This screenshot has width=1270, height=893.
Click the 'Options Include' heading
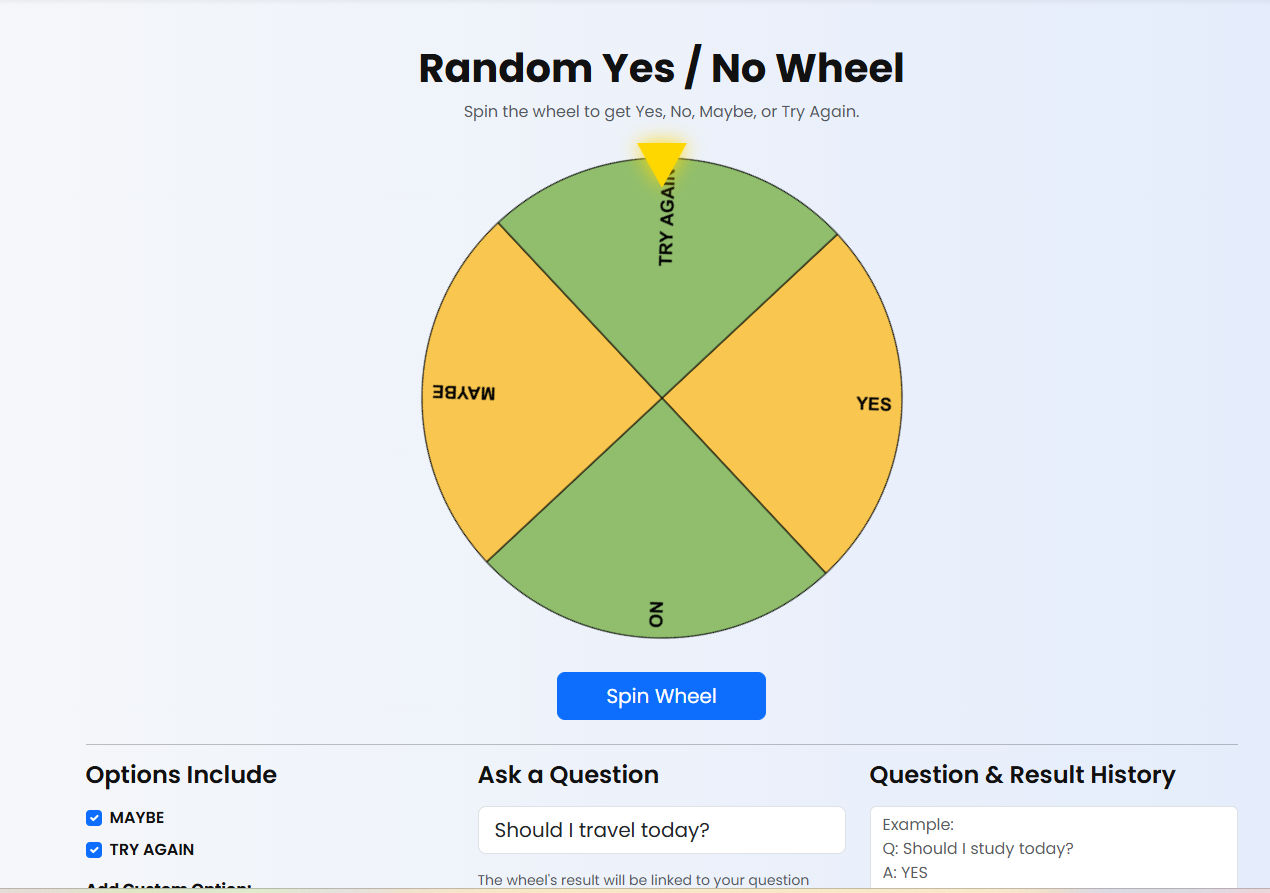click(x=180, y=774)
